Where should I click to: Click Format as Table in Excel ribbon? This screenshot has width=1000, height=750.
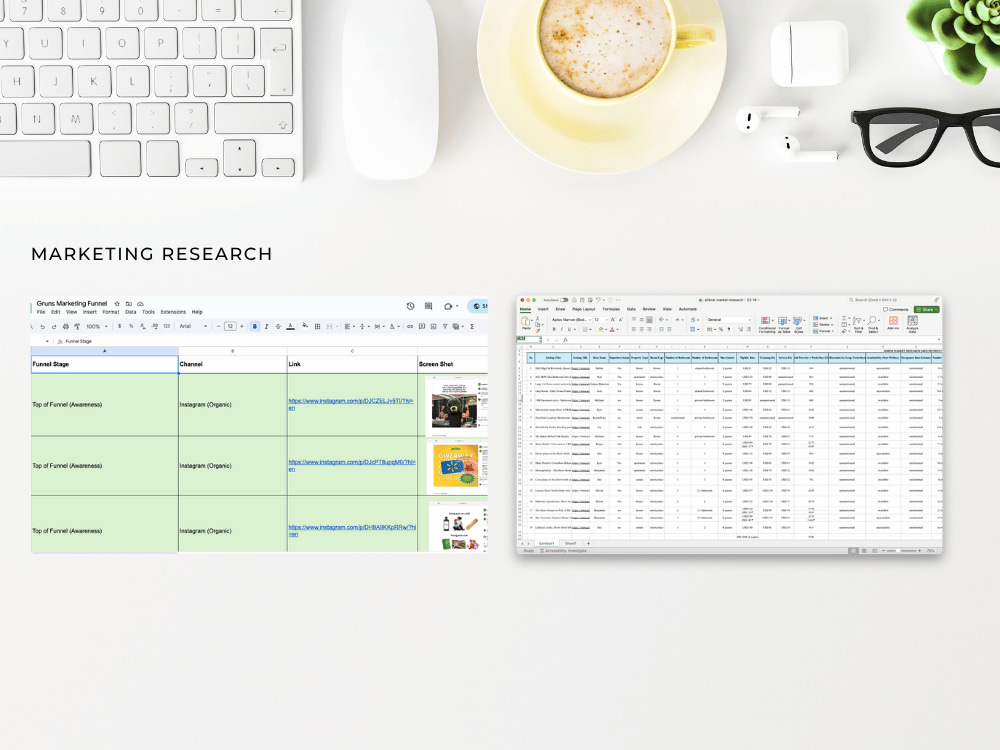click(784, 325)
